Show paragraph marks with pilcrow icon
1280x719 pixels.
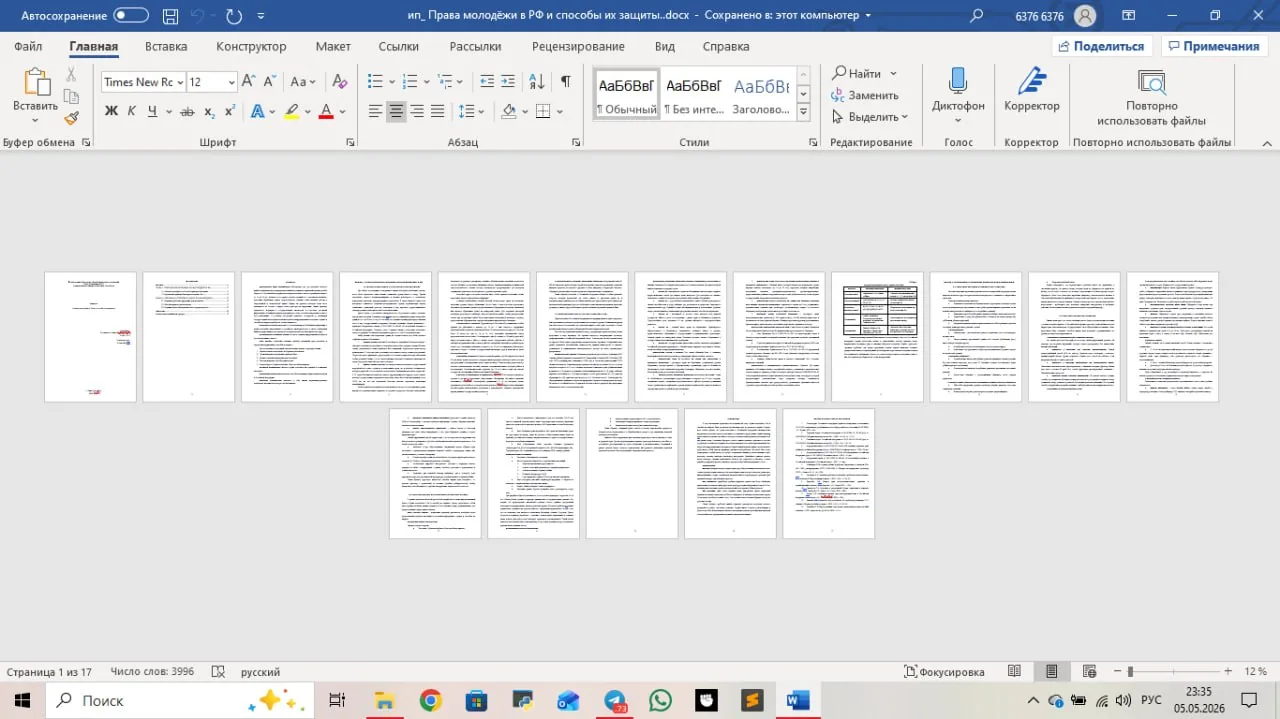(x=565, y=82)
